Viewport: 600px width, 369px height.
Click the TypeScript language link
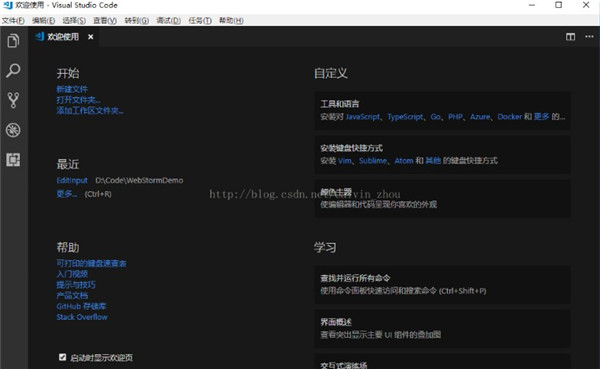click(405, 117)
